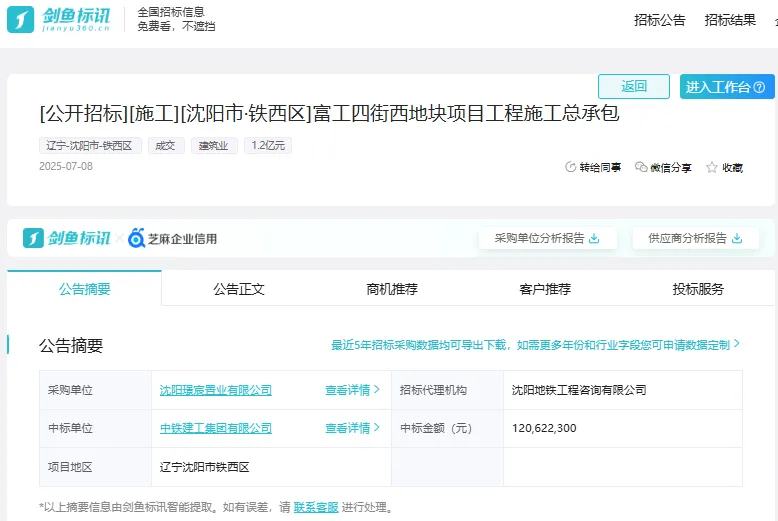Share via the 微信分享 WeChat icon
The image size is (778, 521).
click(641, 167)
